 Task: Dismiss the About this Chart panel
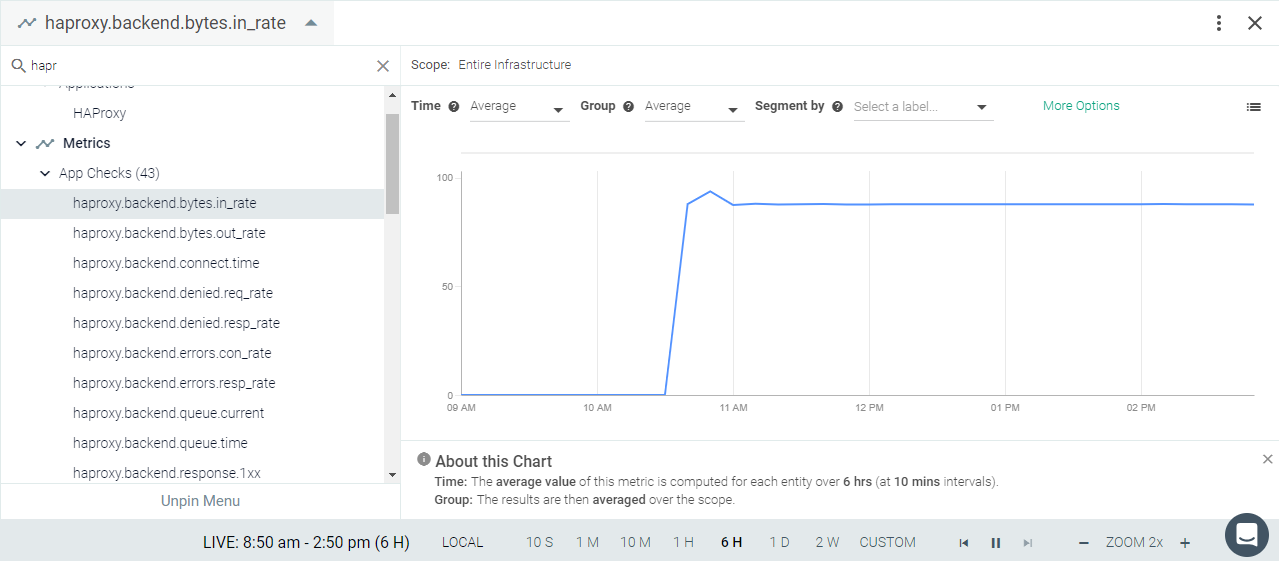pos(1268,458)
